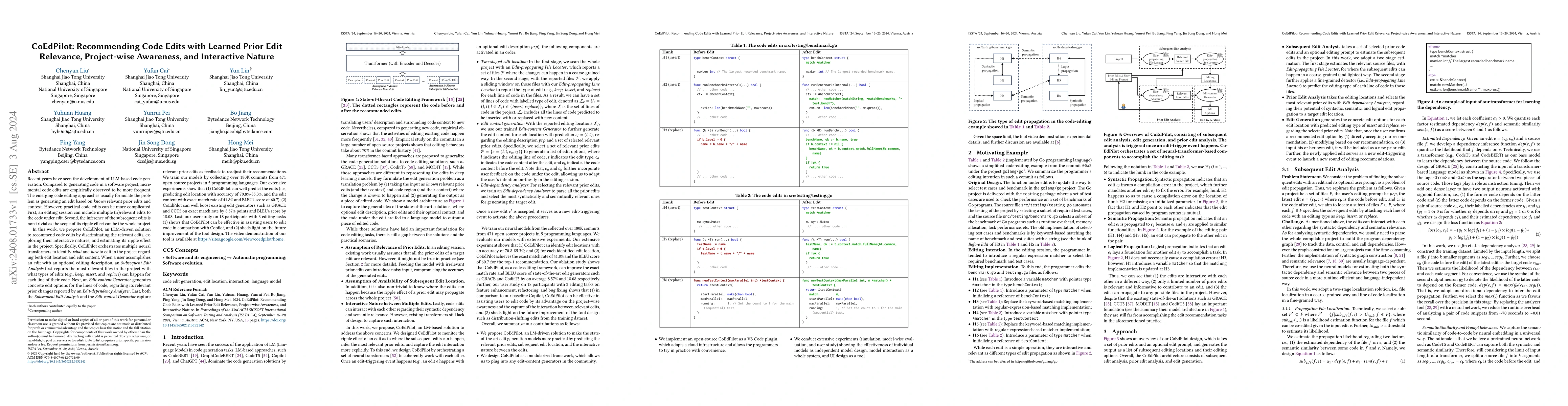1568x406 pixels.
Task: Click the '2 Motivating Example' section heading
Action: [998, 152]
